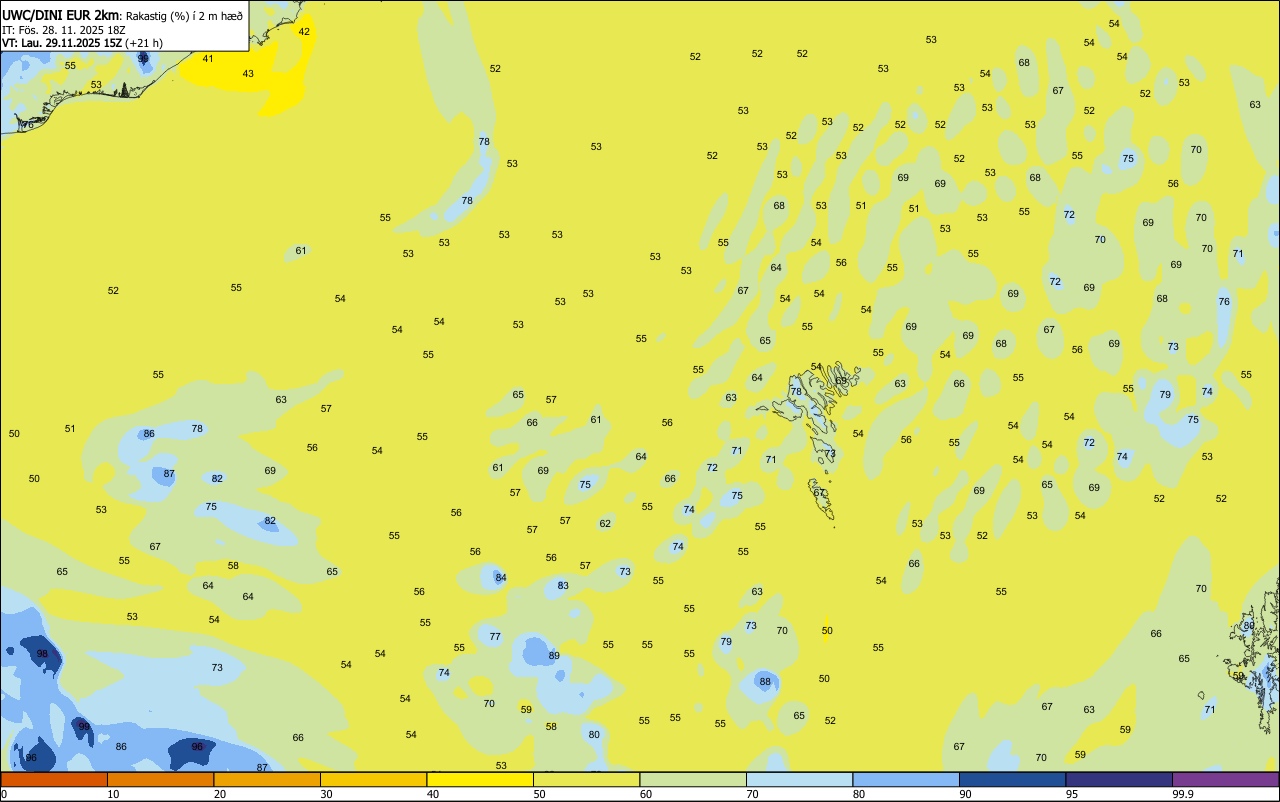1280x802 pixels.
Task: Click the map value "98"
Action: 42,653
